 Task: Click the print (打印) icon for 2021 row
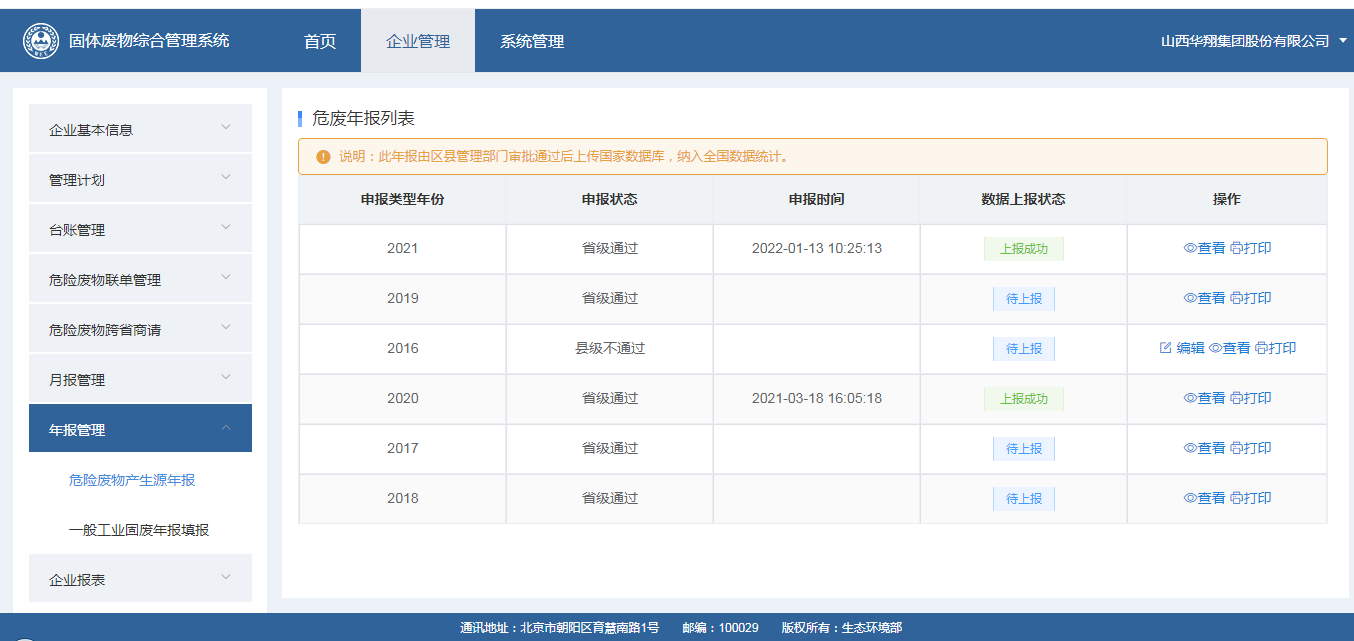click(x=1236, y=248)
